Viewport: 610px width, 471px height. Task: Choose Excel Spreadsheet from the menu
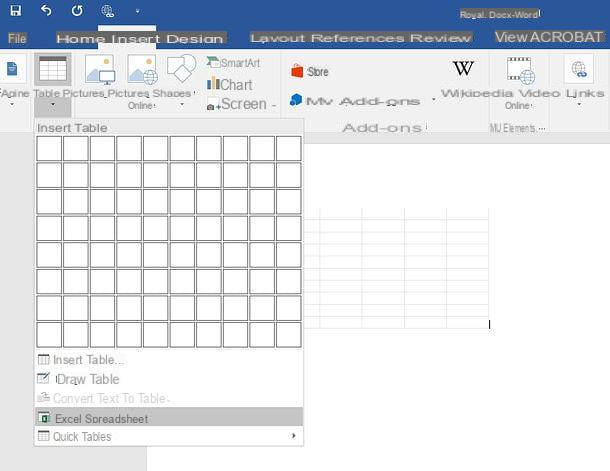(x=168, y=417)
